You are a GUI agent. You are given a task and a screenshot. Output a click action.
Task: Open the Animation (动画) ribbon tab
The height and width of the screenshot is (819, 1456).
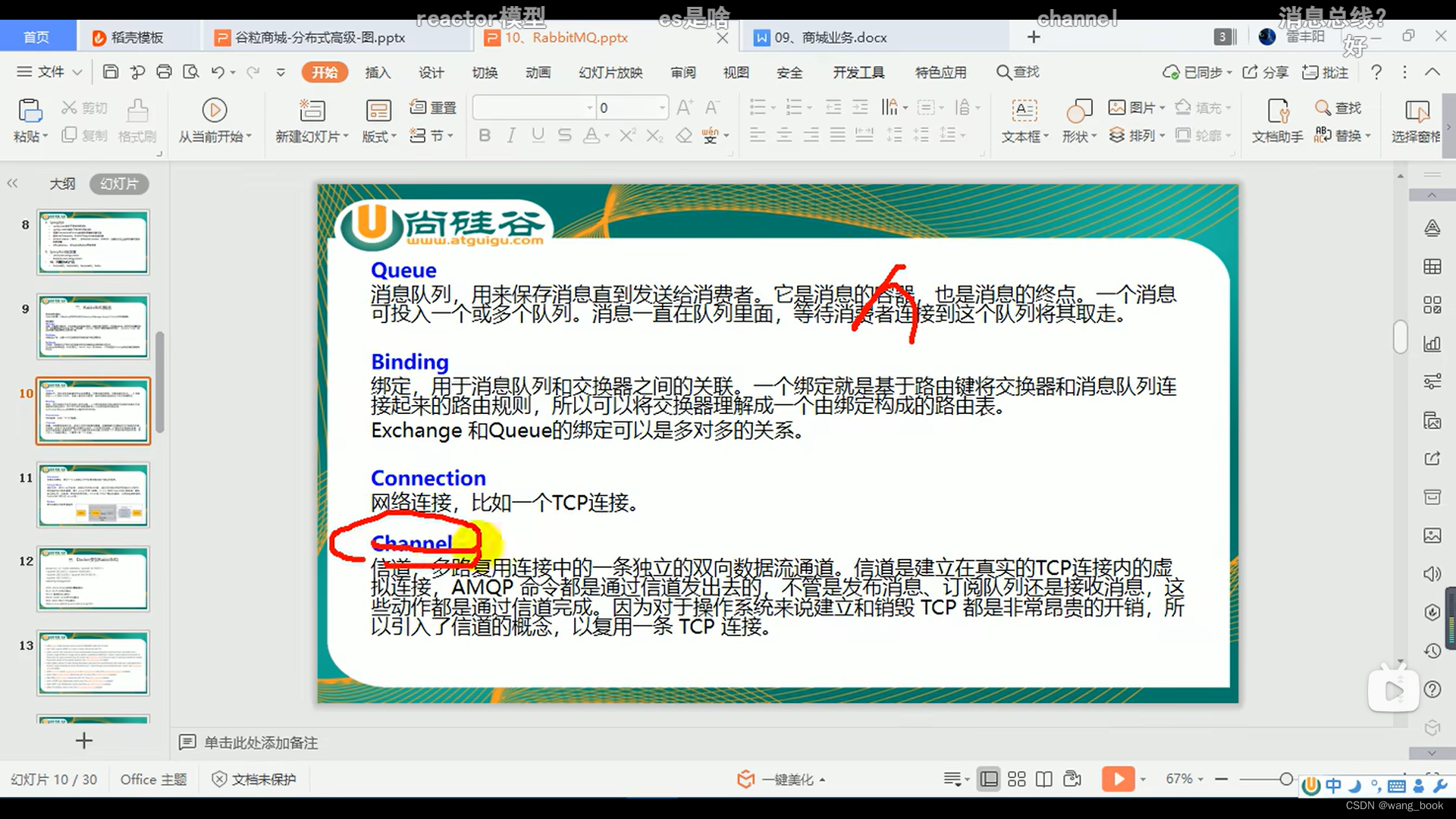click(538, 72)
